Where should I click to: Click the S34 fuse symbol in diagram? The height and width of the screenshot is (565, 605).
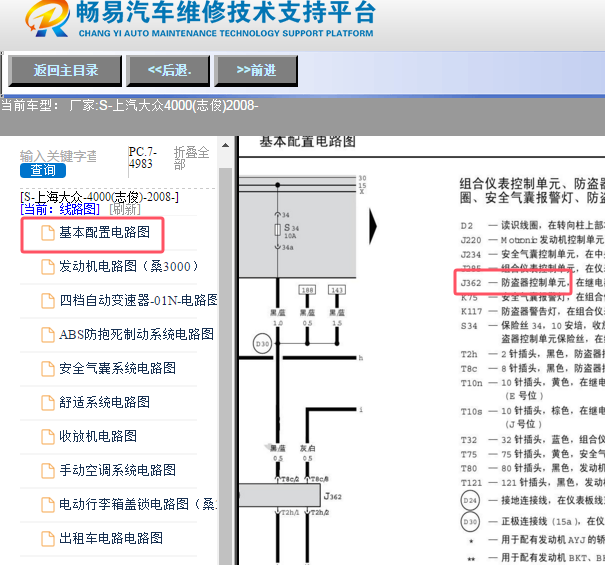coord(277,230)
